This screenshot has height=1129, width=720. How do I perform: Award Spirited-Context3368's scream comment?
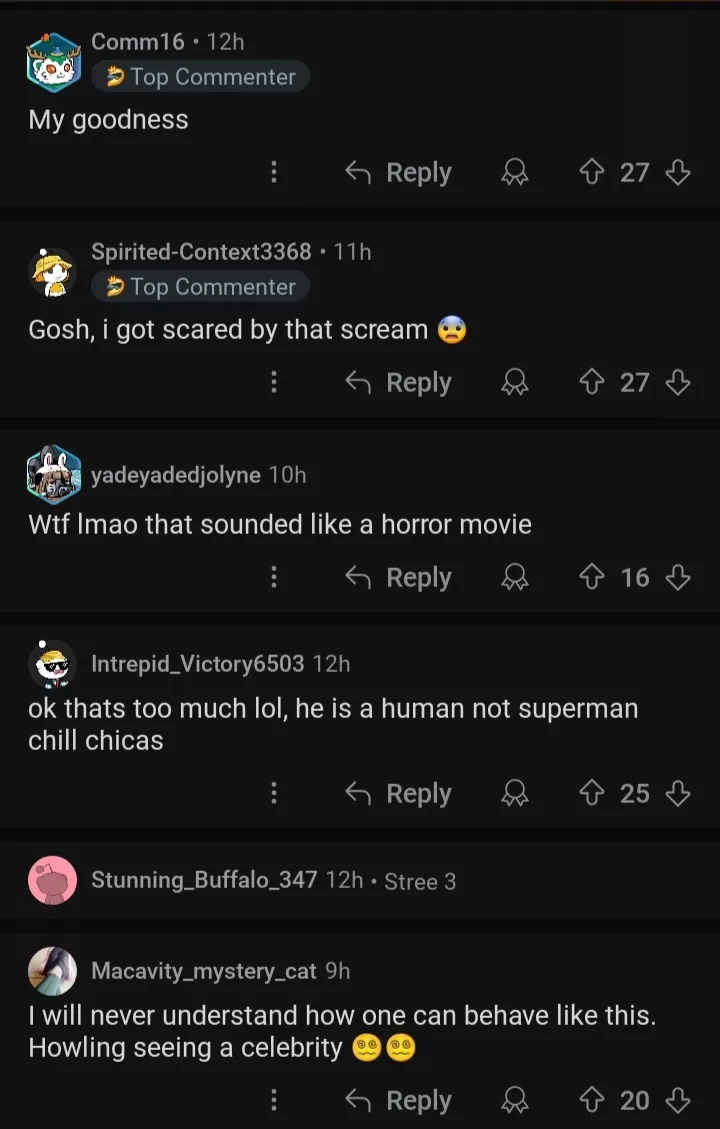[x=515, y=383]
